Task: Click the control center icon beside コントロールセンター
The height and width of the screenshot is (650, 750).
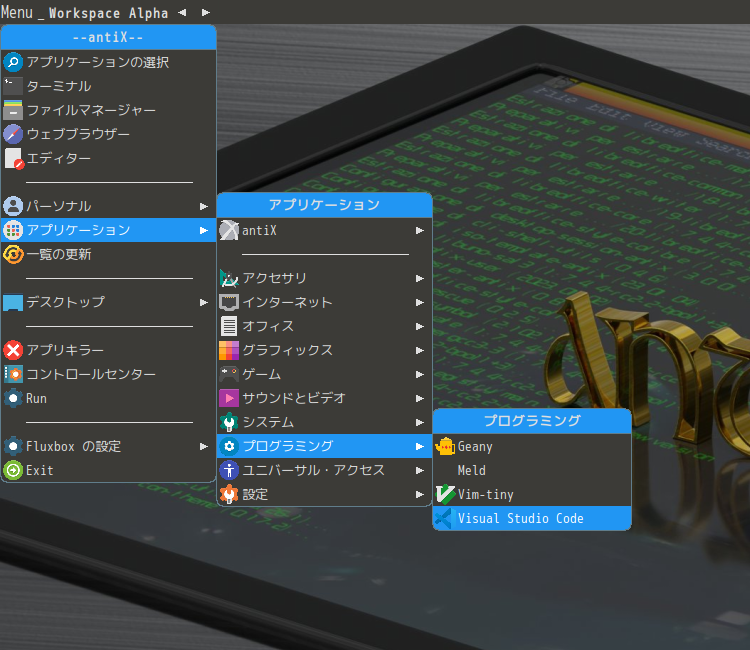Action: point(13,374)
